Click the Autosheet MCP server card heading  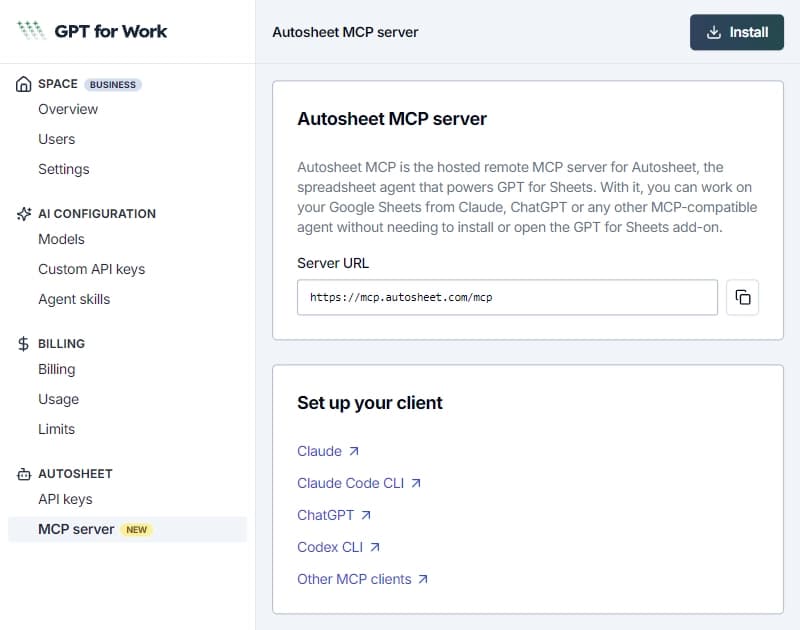[392, 119]
